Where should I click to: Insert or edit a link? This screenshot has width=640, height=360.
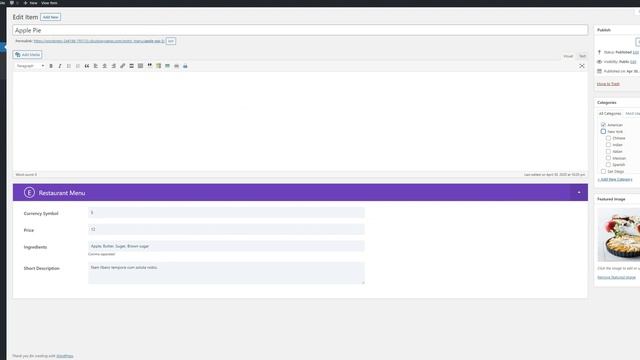122,66
